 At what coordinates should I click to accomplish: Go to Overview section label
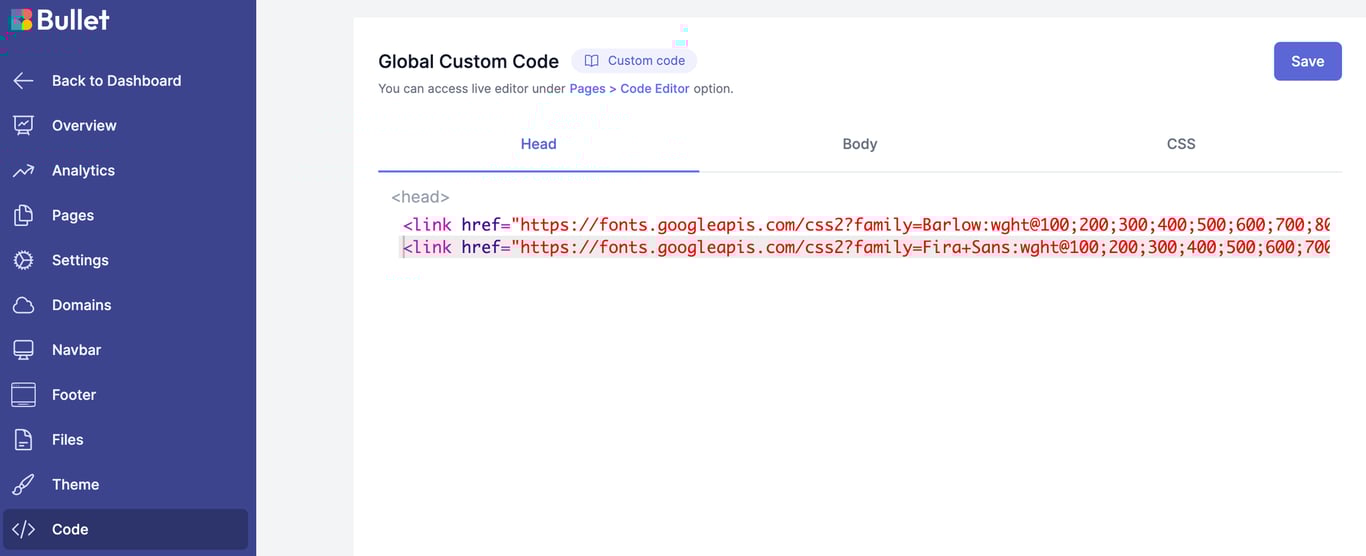click(84, 126)
